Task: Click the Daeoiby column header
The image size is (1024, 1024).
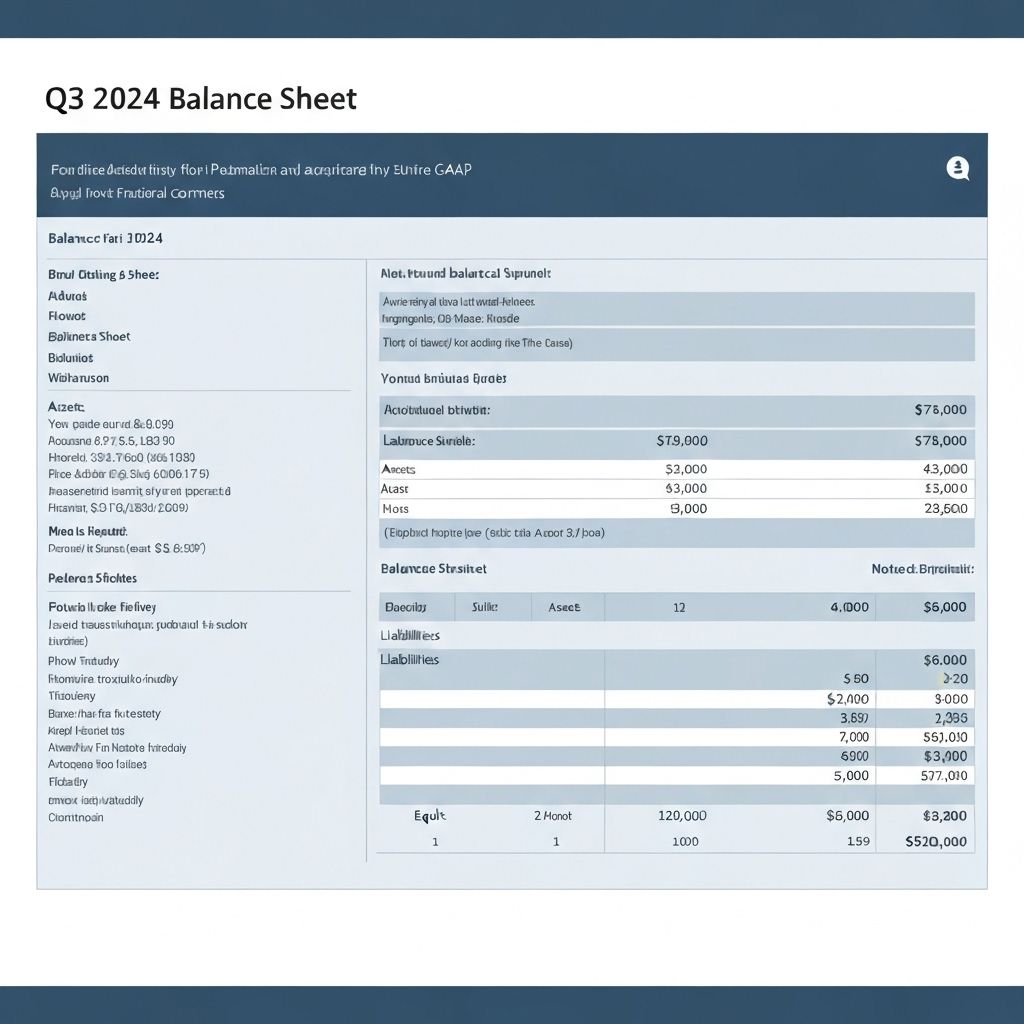Action: (x=406, y=607)
